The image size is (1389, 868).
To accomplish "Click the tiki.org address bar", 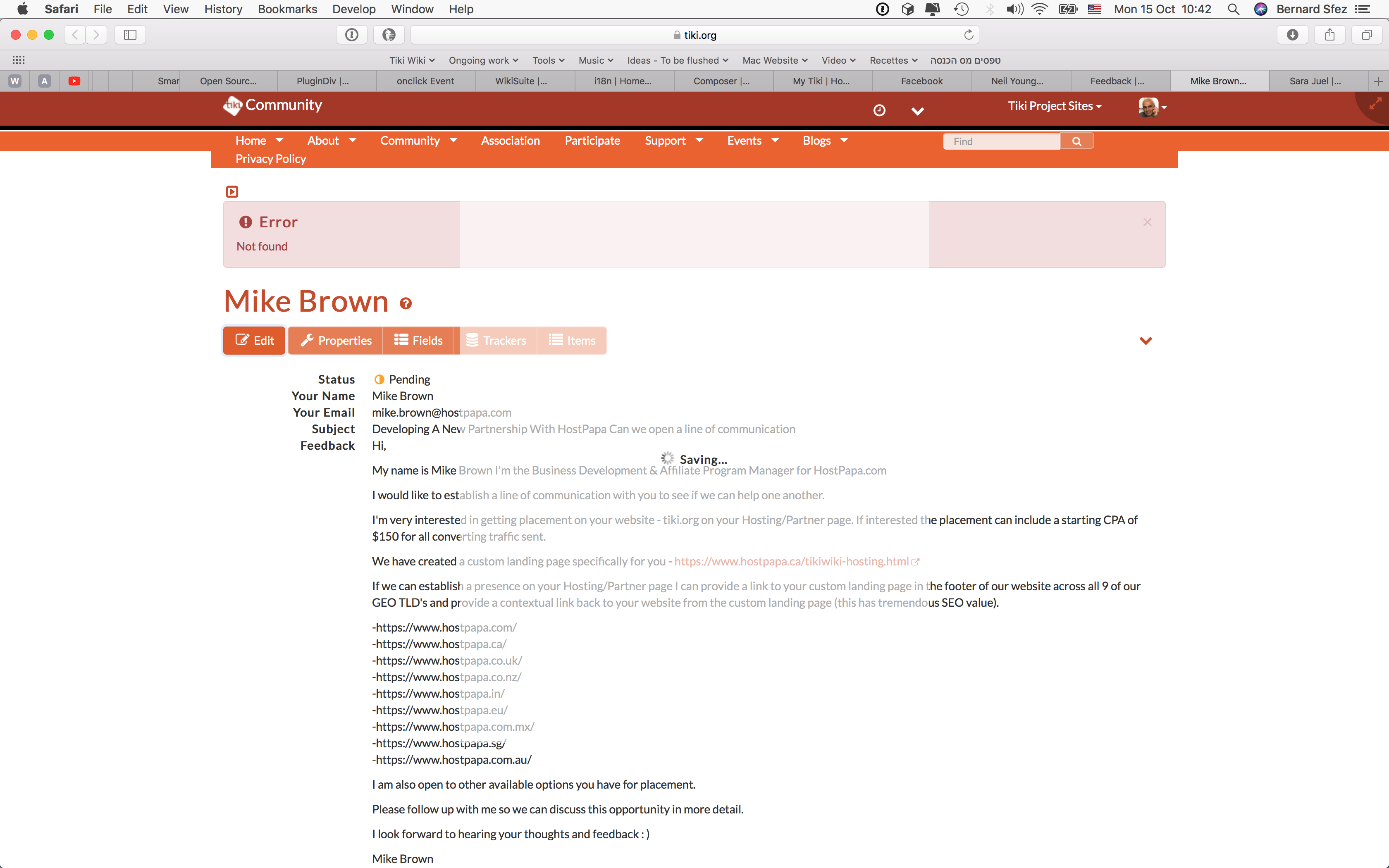I will pos(694,35).
